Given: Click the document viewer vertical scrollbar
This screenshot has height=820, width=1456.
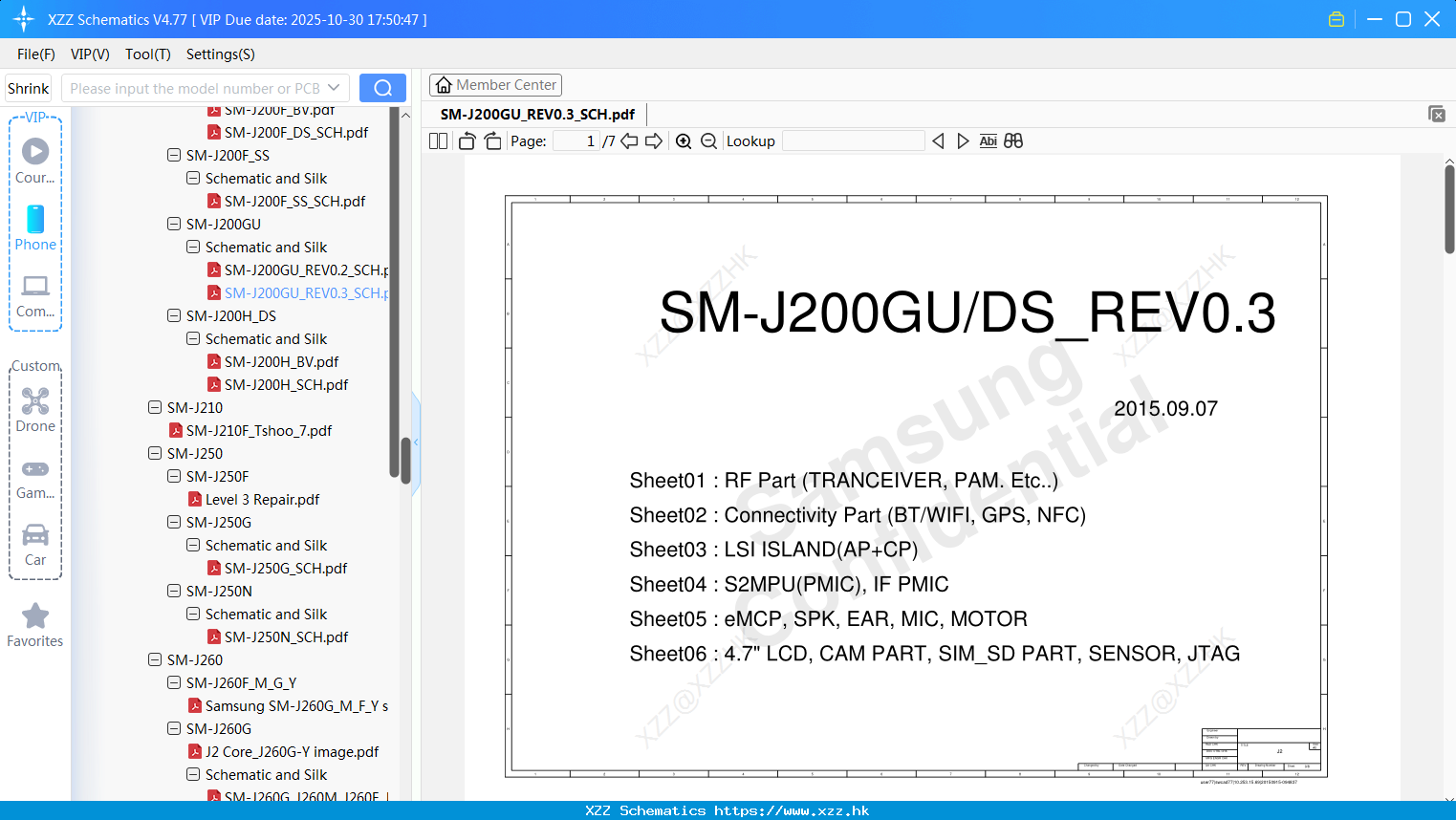Looking at the screenshot, I should (x=1449, y=208).
